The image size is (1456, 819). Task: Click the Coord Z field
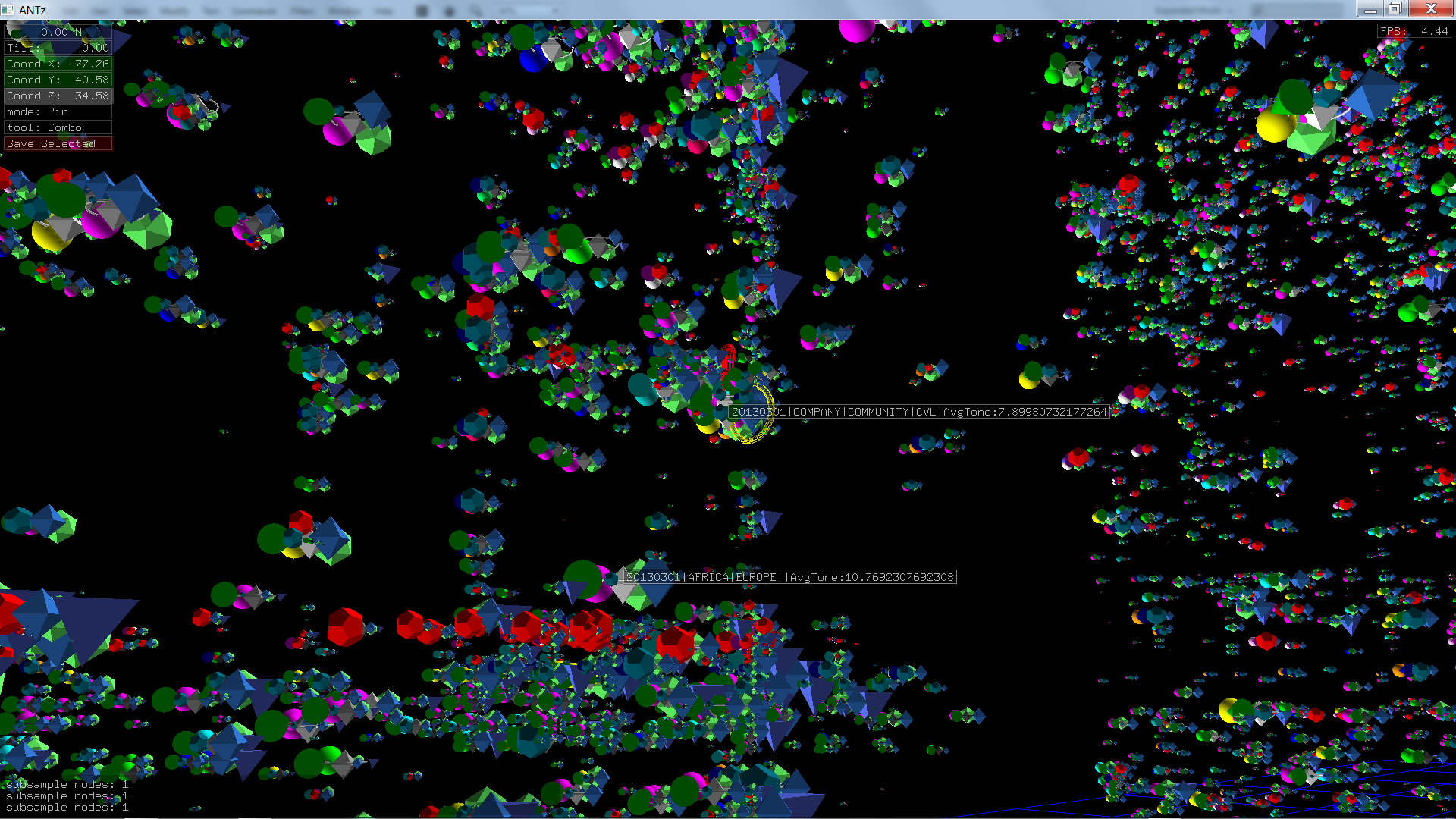coord(58,96)
